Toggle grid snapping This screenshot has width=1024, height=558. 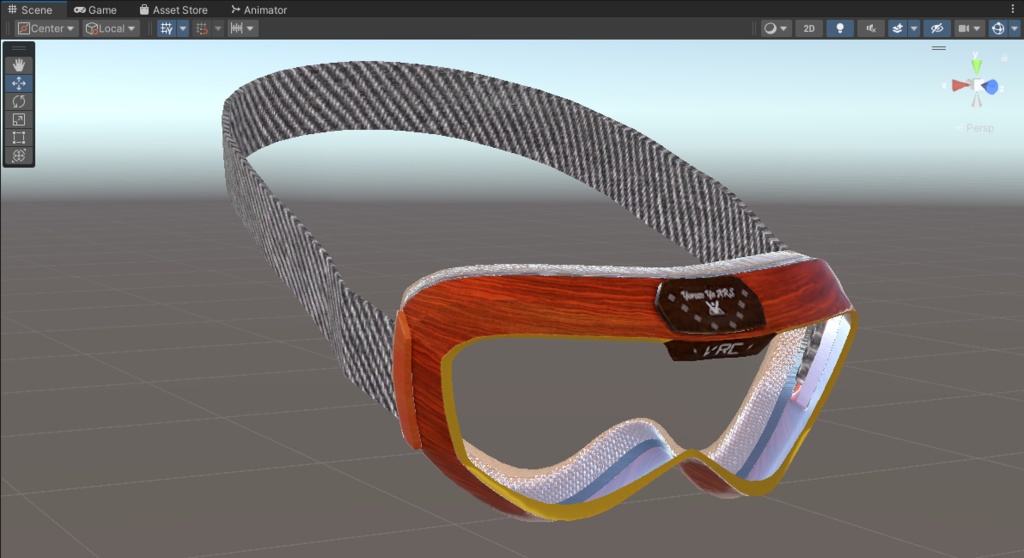(x=202, y=28)
